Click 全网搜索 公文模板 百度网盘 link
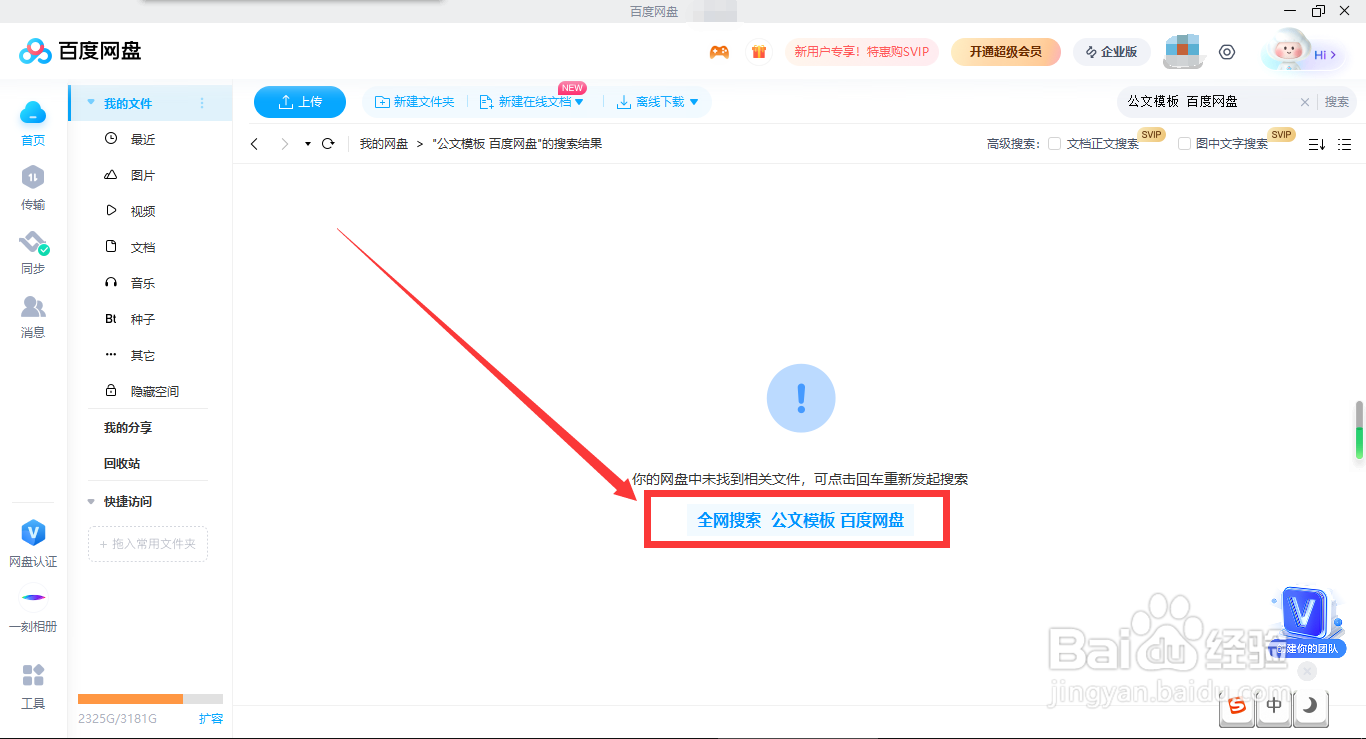Image resolution: width=1366 pixels, height=739 pixels. coord(800,520)
